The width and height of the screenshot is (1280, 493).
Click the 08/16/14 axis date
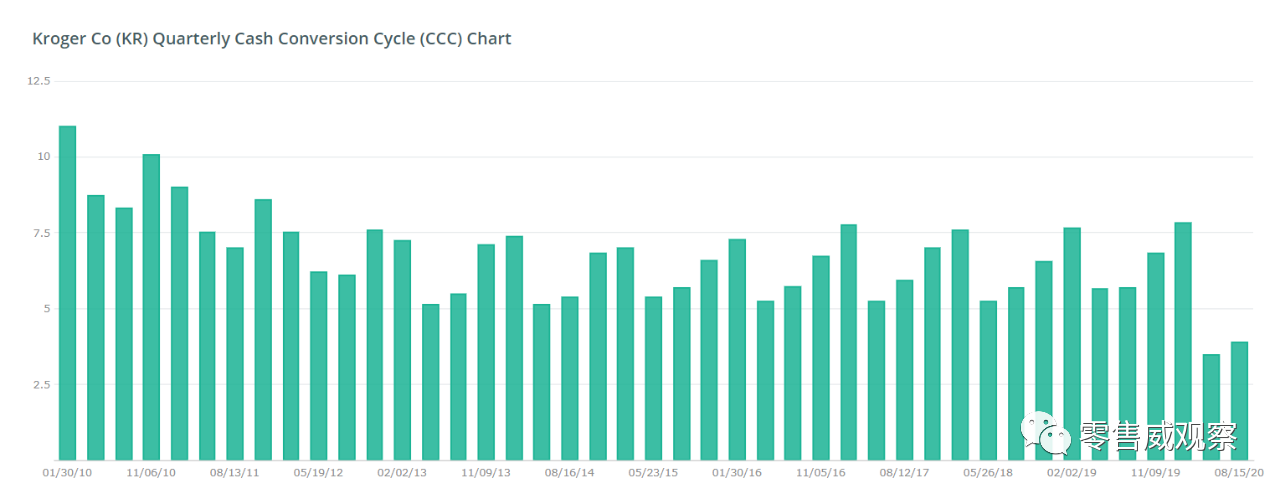[570, 472]
